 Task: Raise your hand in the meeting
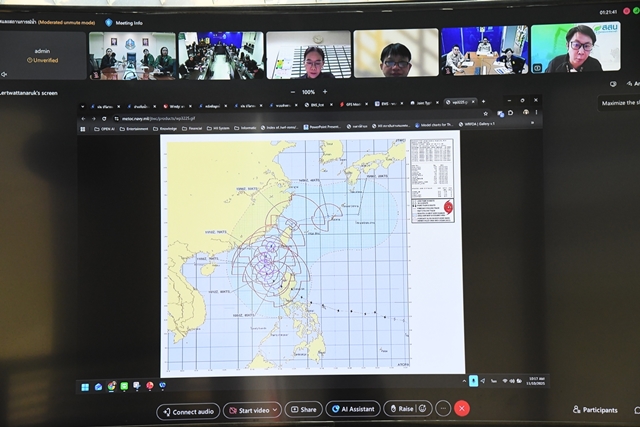coord(400,409)
